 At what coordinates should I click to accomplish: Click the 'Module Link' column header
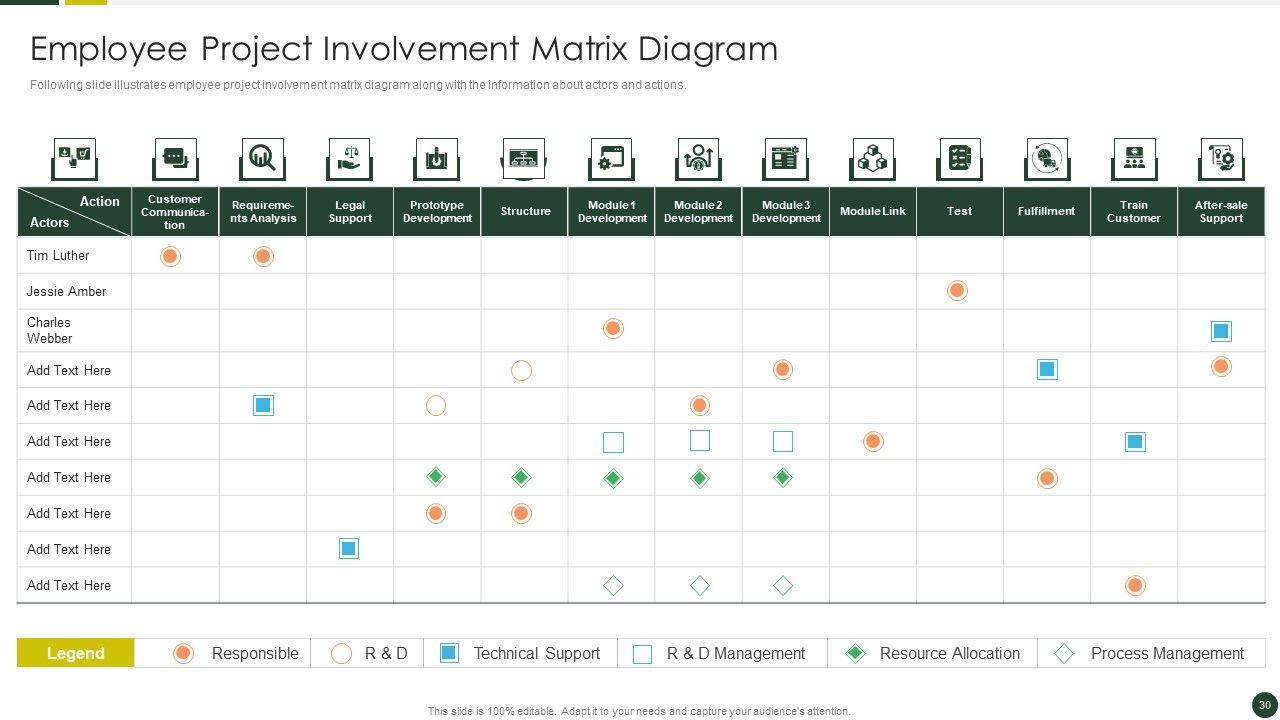(x=873, y=211)
